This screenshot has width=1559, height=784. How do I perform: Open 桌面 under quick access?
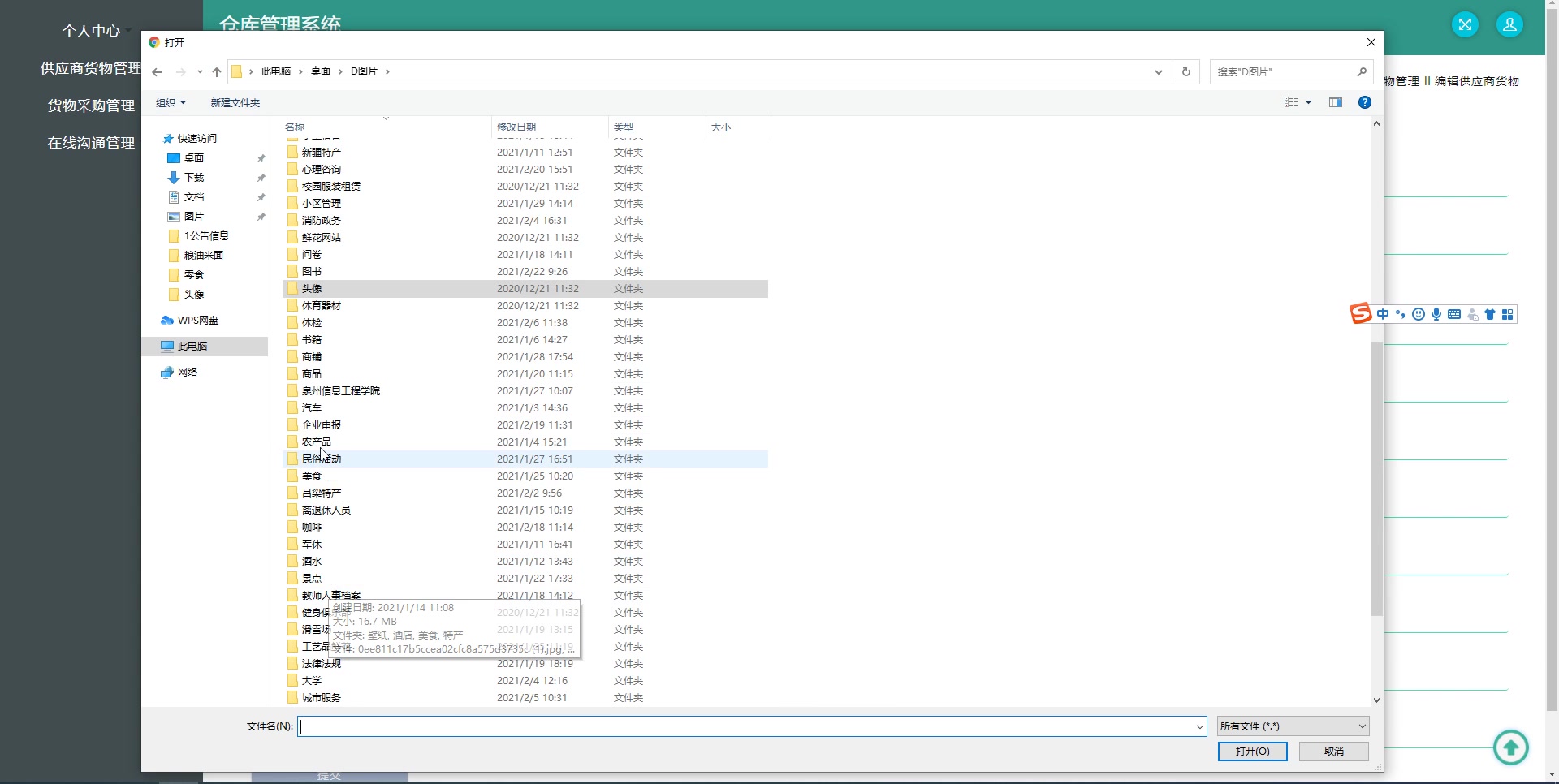pyautogui.click(x=194, y=158)
